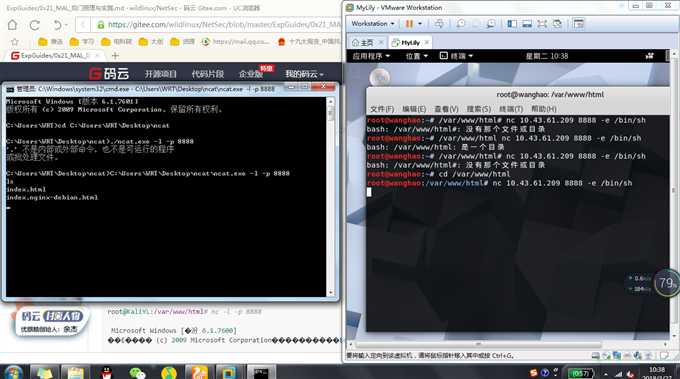Click the VMware horizontal scrollbar
The image size is (680, 379).
pyautogui.click(x=478, y=345)
